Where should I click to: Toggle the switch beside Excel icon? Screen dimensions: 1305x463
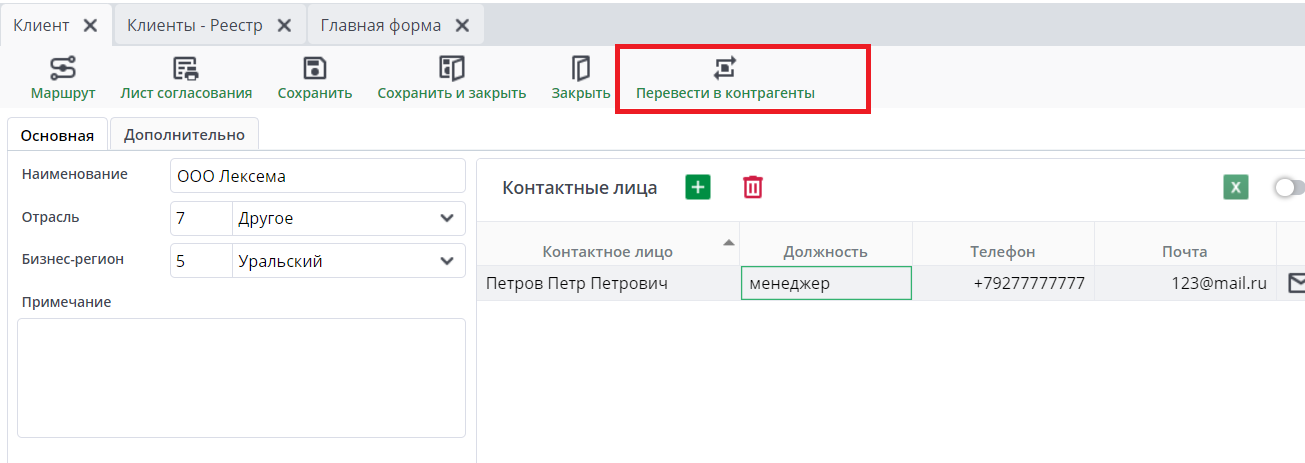[1289, 188]
